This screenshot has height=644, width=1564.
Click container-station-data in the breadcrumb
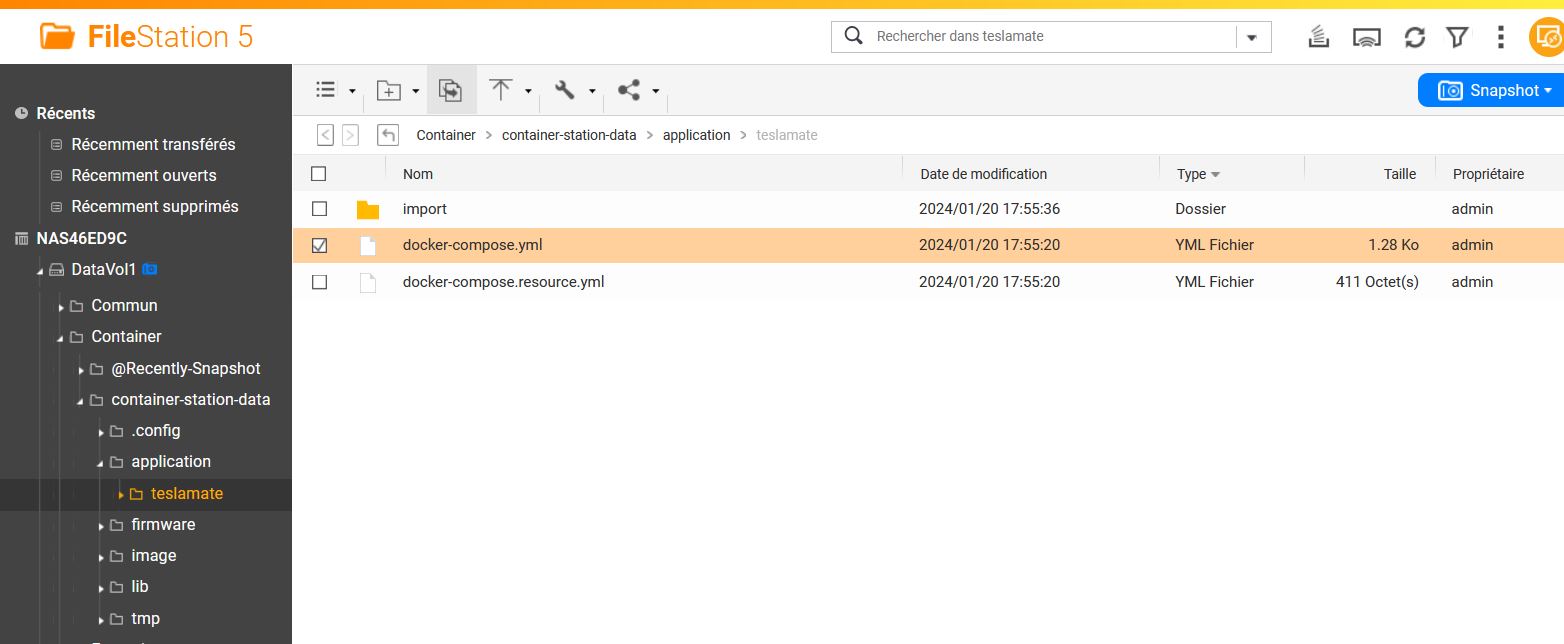click(569, 135)
